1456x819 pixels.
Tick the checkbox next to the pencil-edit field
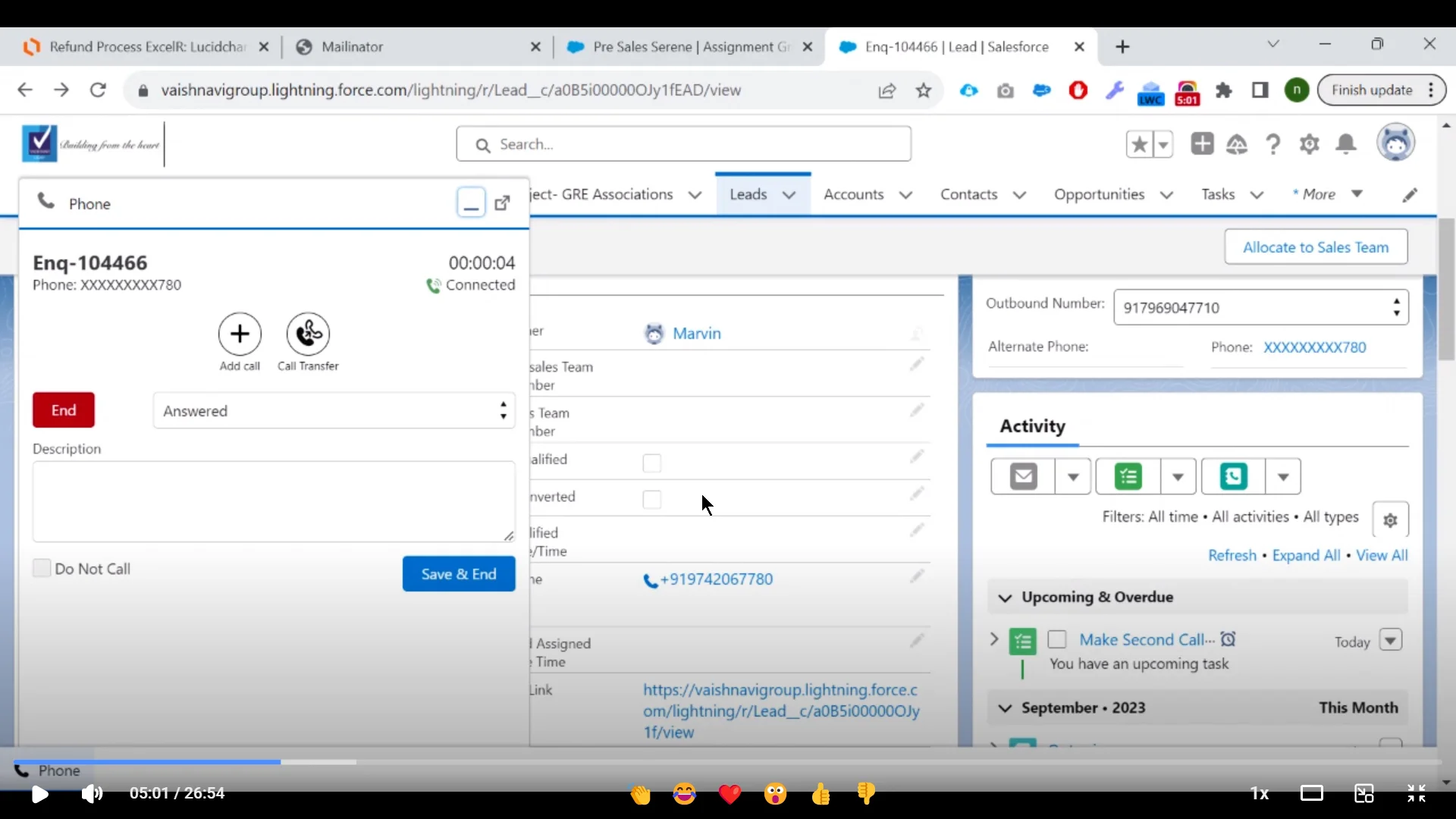(651, 463)
